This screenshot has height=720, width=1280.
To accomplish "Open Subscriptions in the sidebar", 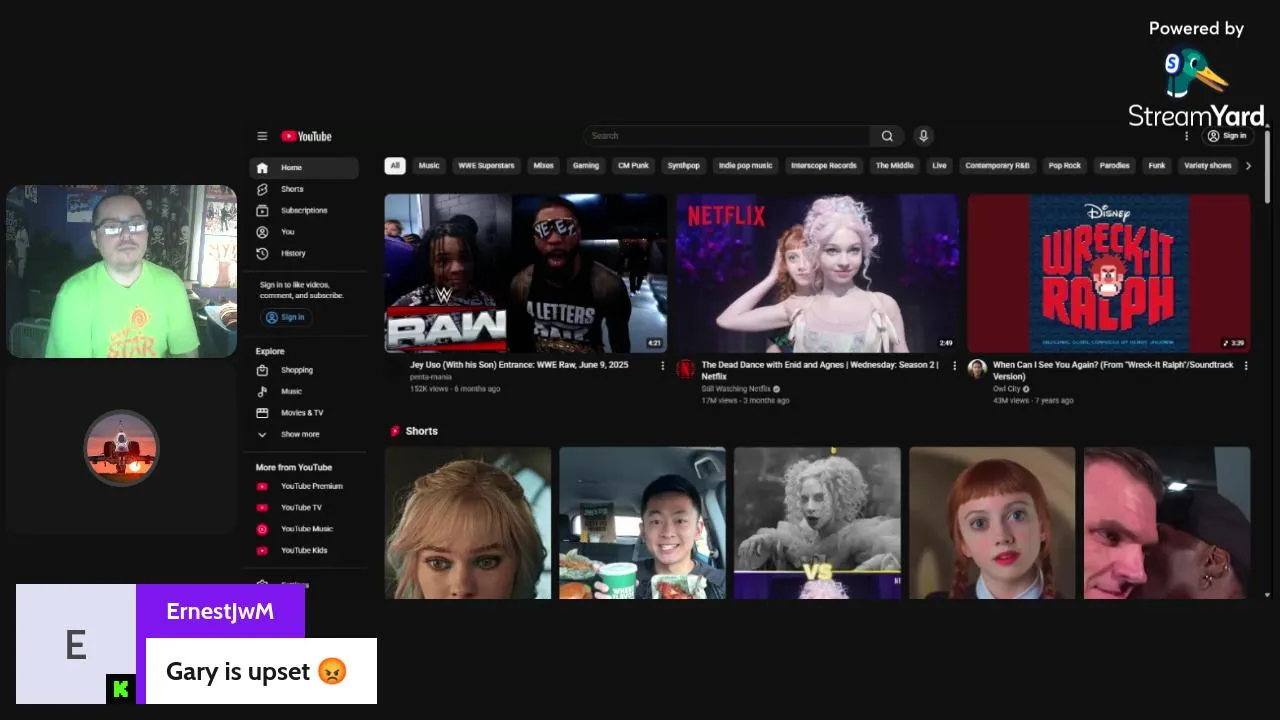I will pyautogui.click(x=304, y=210).
